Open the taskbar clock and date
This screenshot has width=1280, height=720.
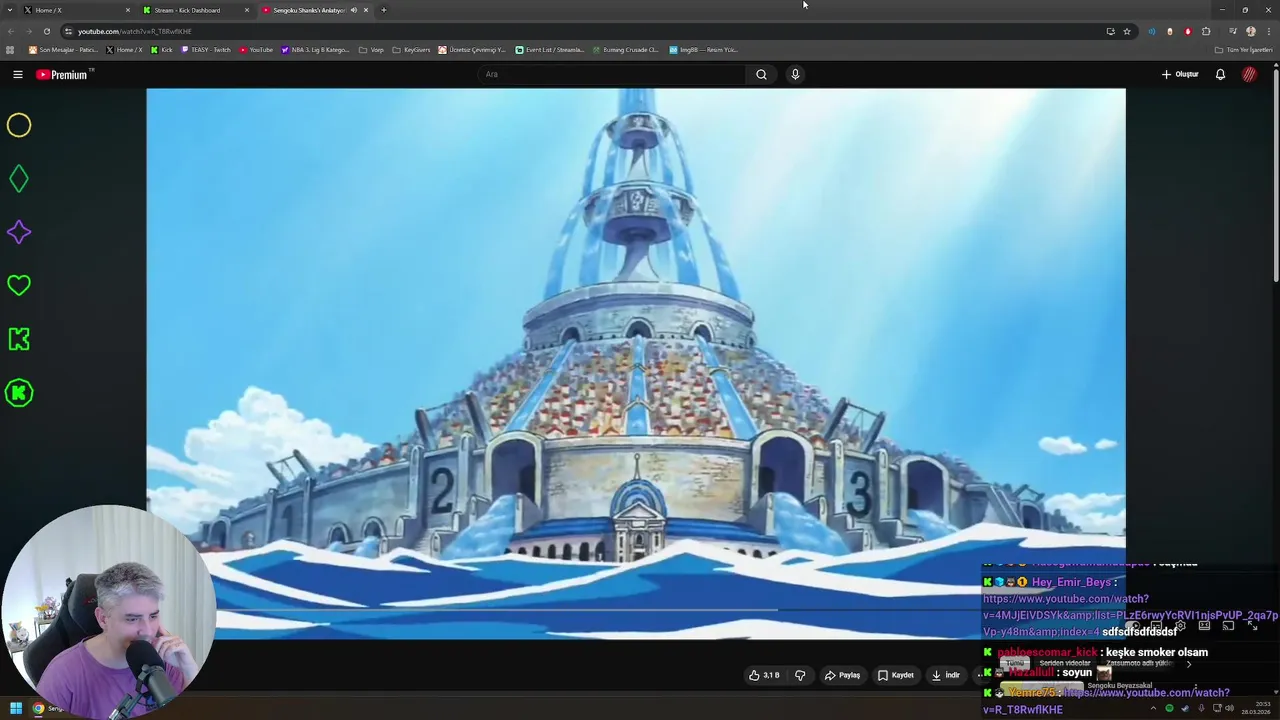(x=1255, y=708)
